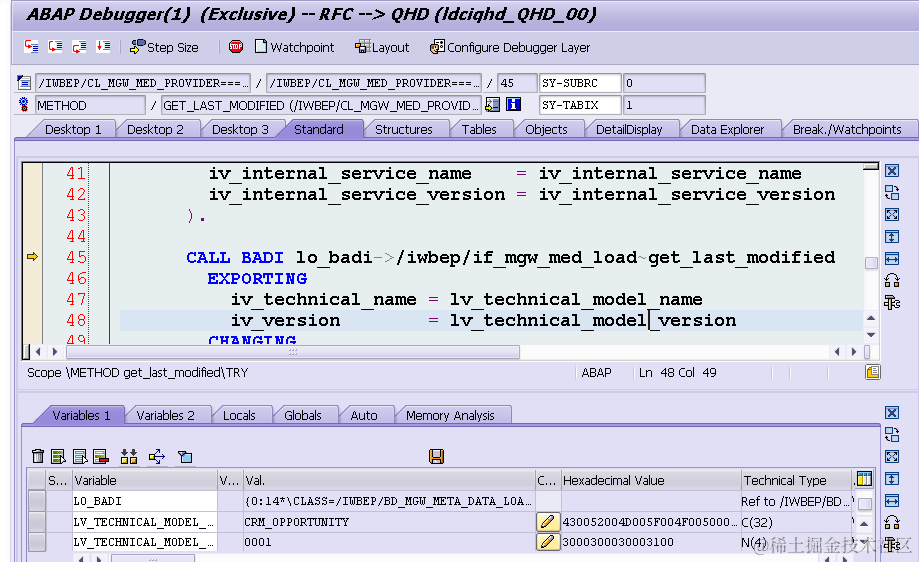Open the Break./Watchpoints tab
Viewport: 919px width, 562px height.
click(847, 129)
